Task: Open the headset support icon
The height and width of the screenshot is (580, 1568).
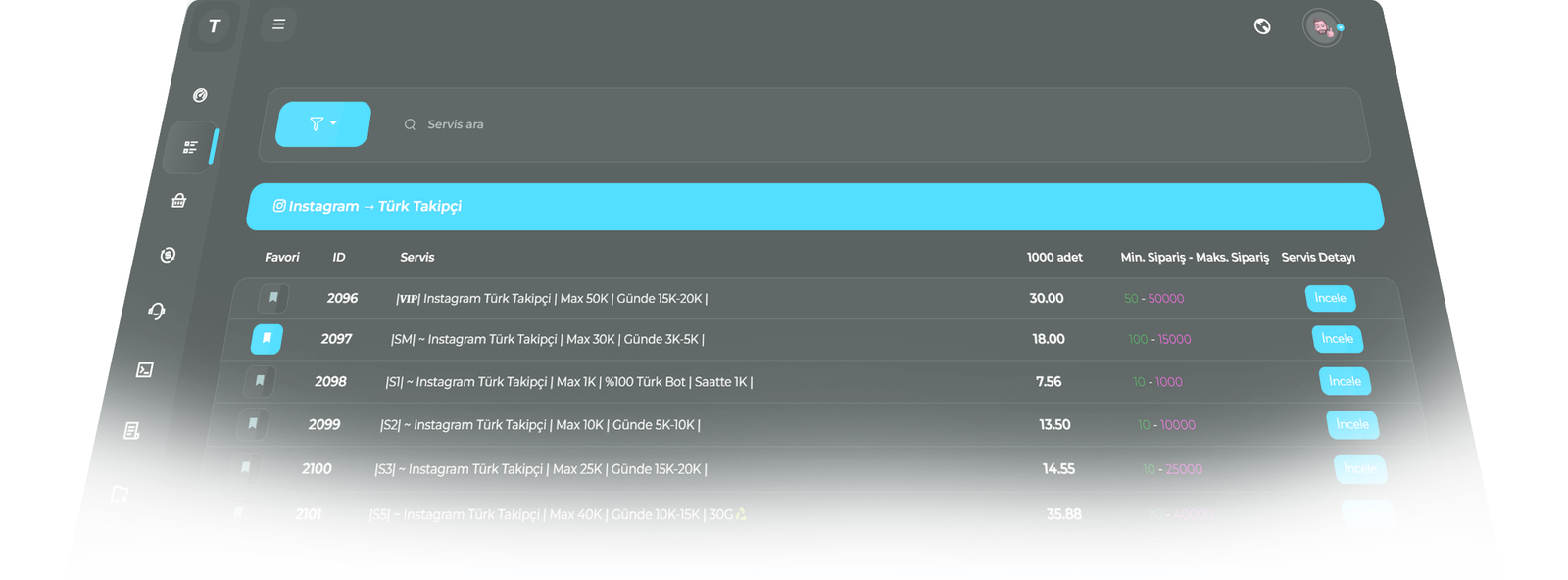Action: (x=156, y=312)
